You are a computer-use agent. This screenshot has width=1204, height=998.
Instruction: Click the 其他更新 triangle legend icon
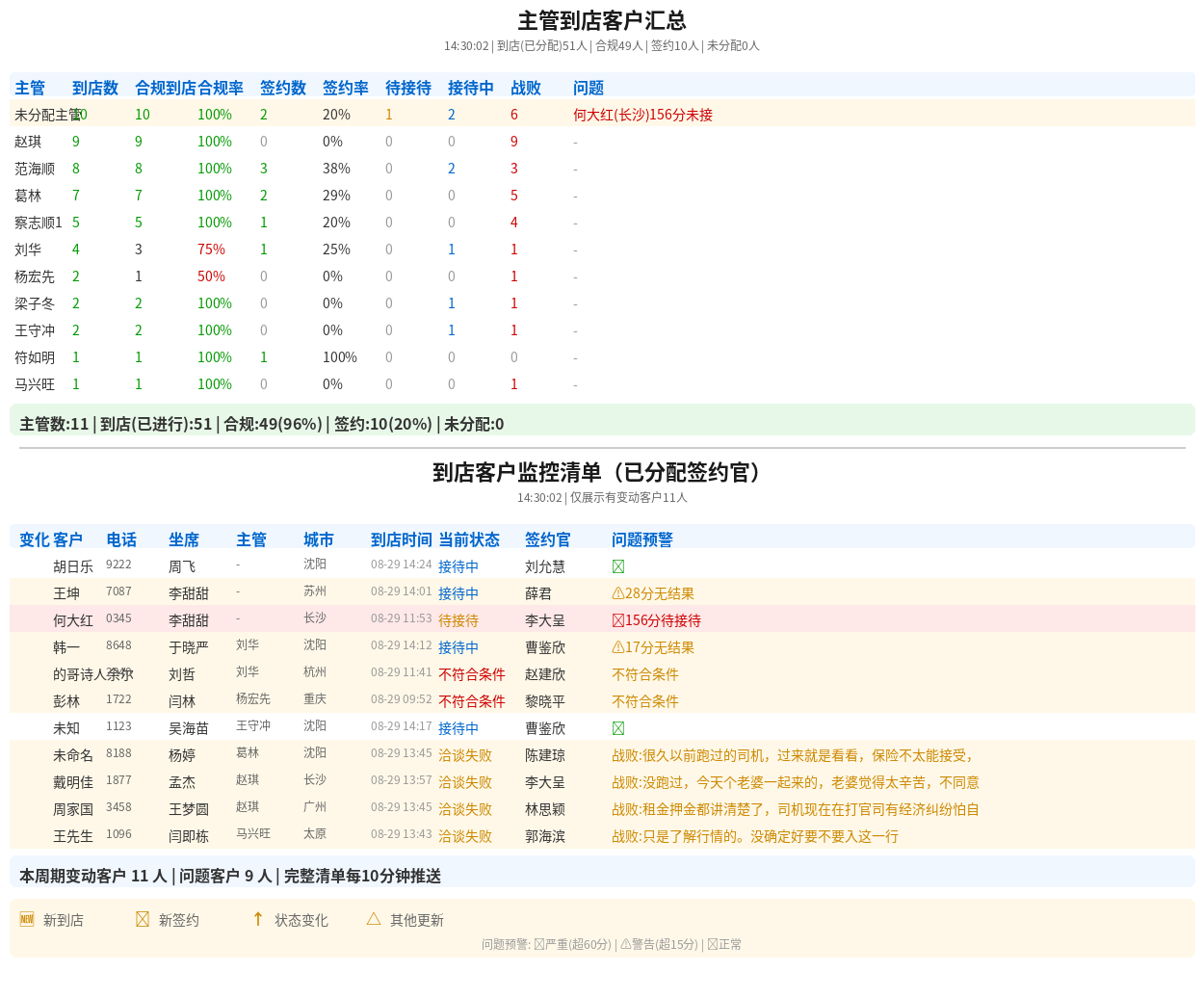point(374,919)
